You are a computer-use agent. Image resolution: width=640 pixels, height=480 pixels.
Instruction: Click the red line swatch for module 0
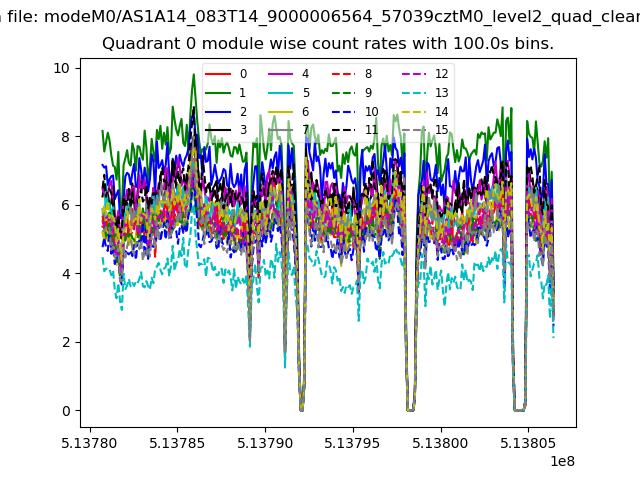pyautogui.click(x=217, y=74)
